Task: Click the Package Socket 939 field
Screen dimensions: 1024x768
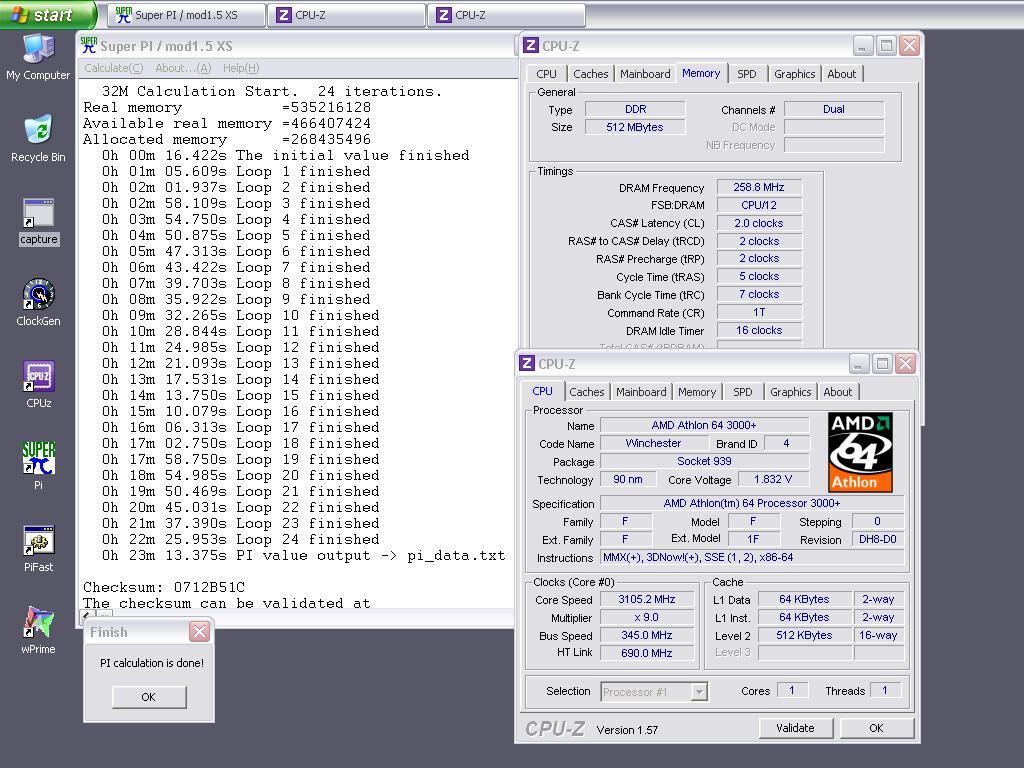Action: (x=704, y=461)
